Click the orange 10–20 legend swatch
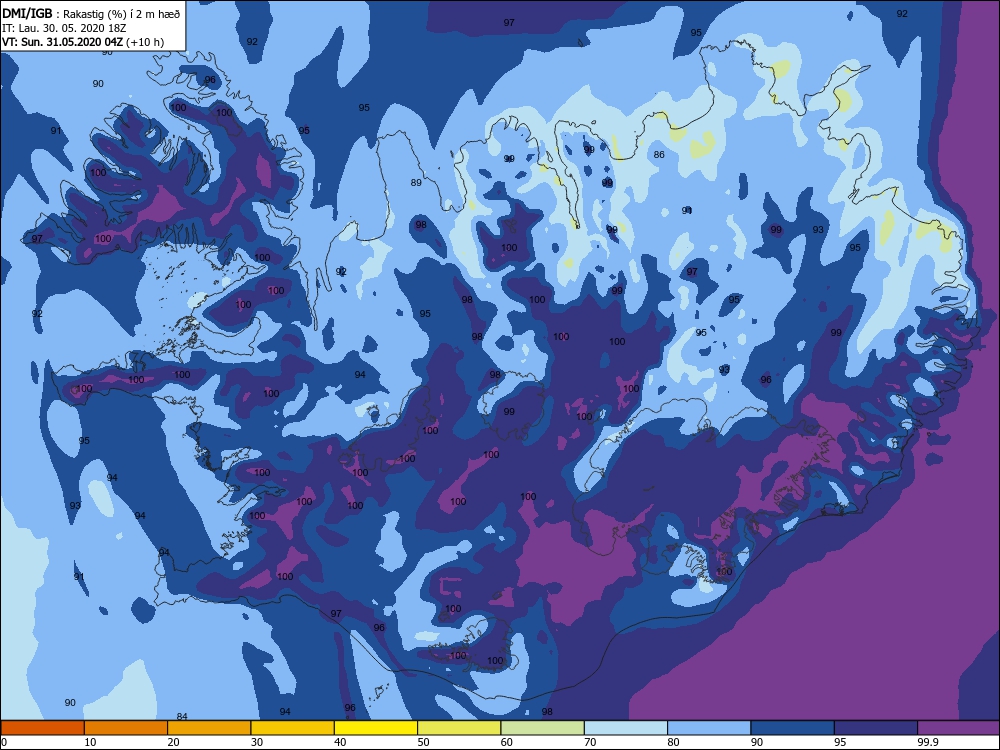 [x=126, y=728]
